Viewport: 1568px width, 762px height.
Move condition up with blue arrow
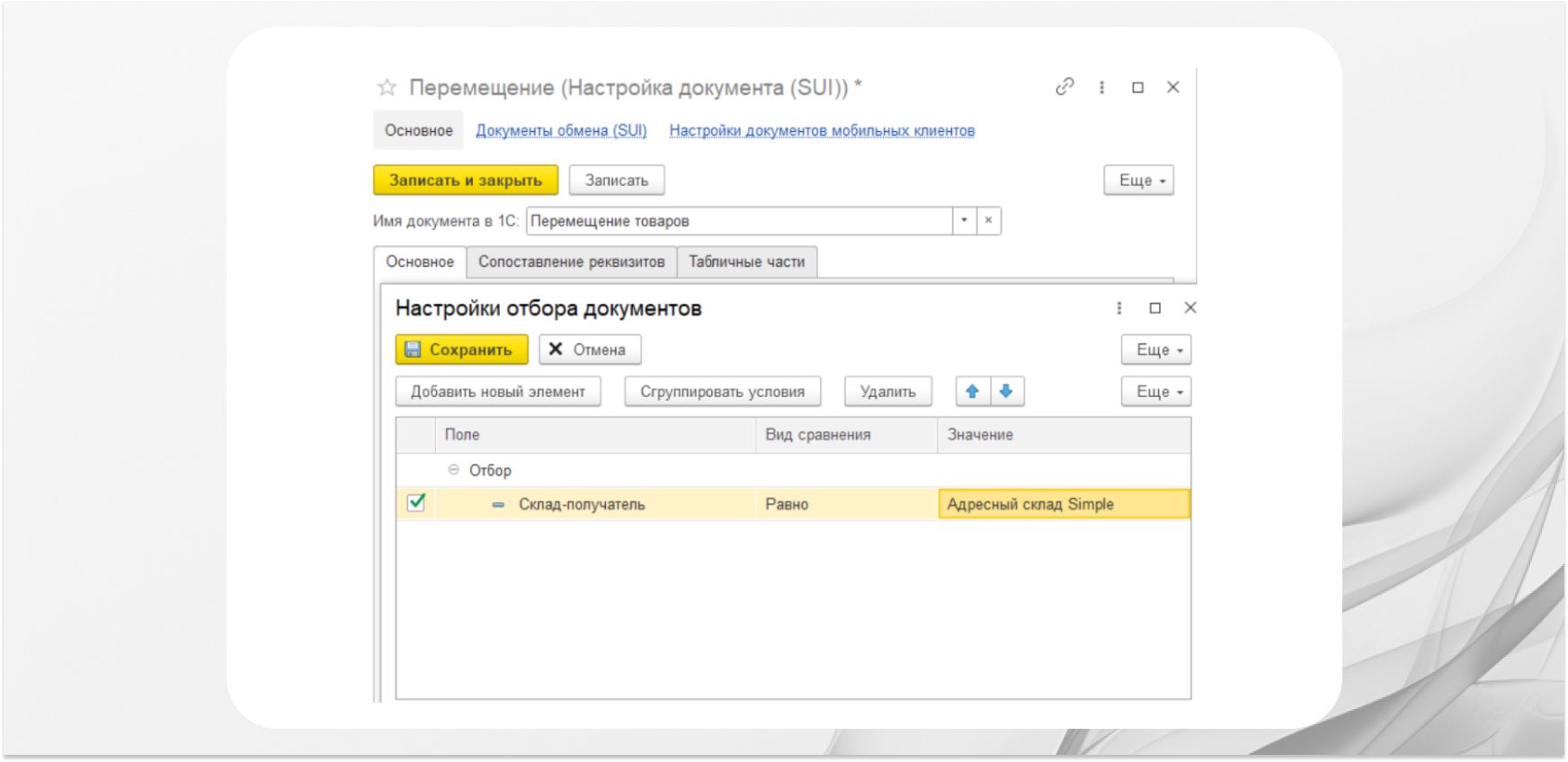click(972, 392)
